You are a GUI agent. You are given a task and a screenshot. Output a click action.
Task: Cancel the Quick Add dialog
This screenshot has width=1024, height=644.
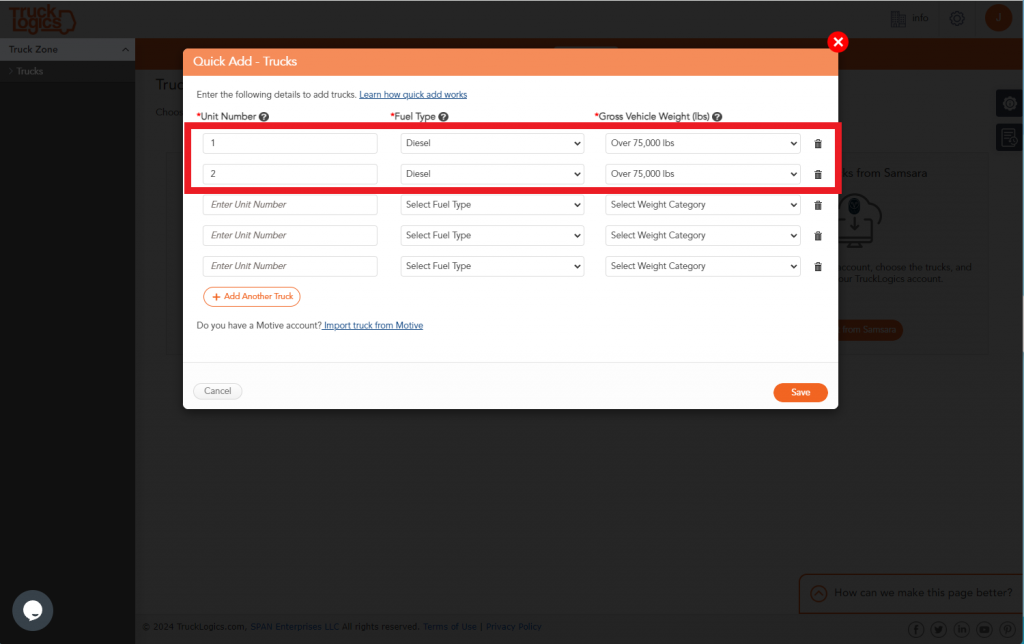pos(217,391)
